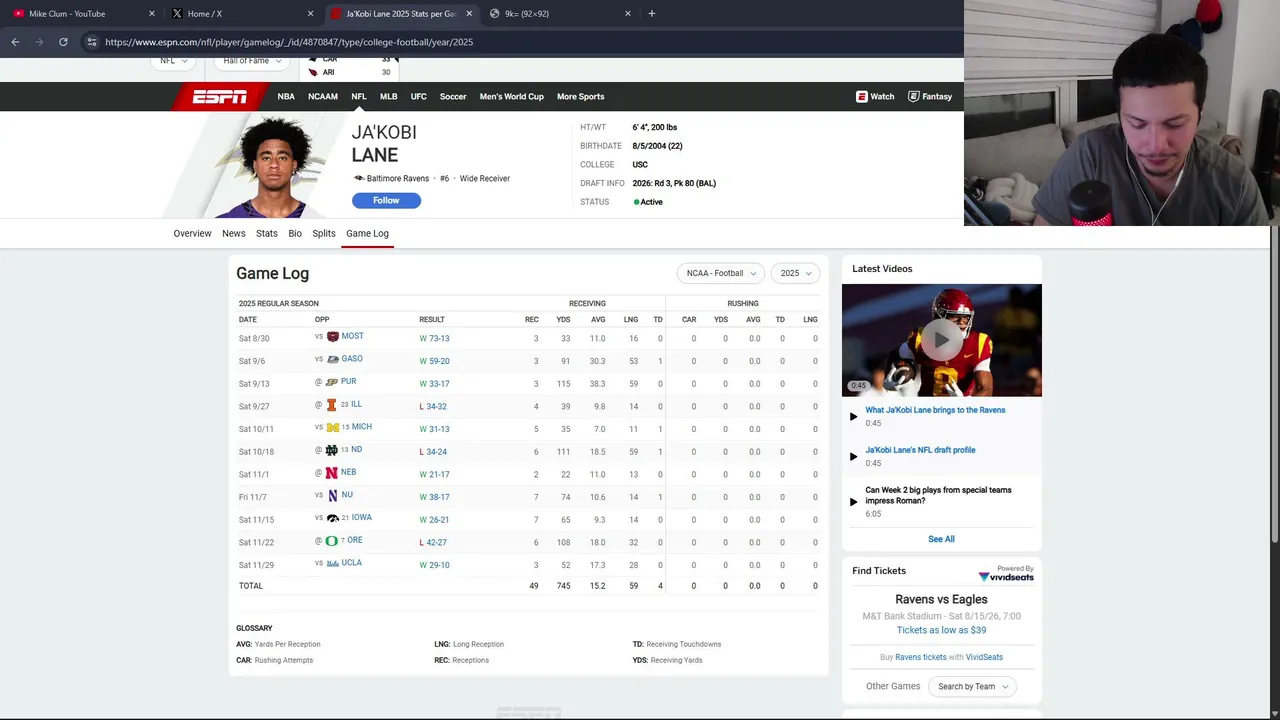The image size is (1280, 720).
Task: Open a new browser tab
Action: [652, 13]
